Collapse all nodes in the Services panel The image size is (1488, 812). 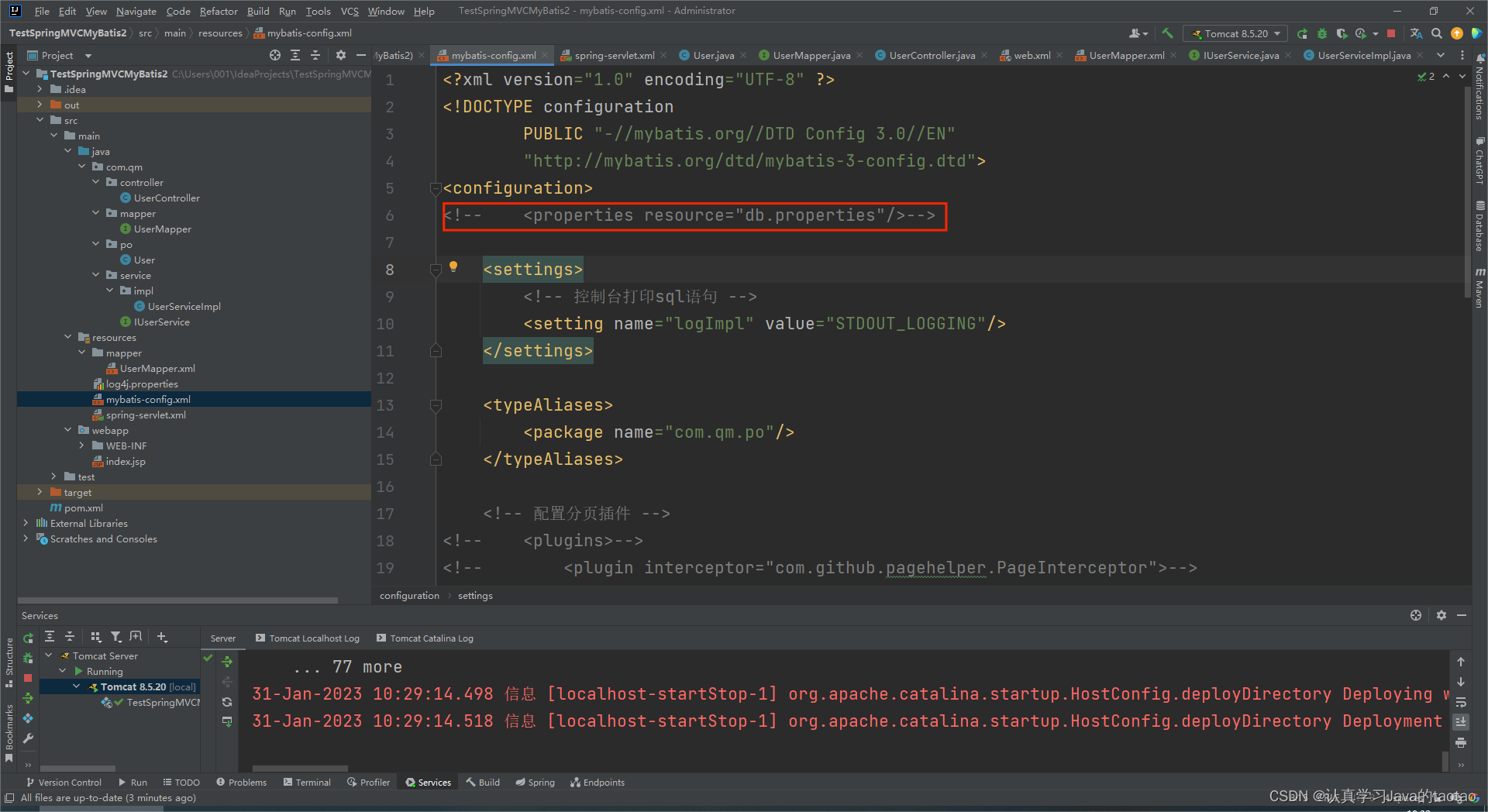point(70,636)
